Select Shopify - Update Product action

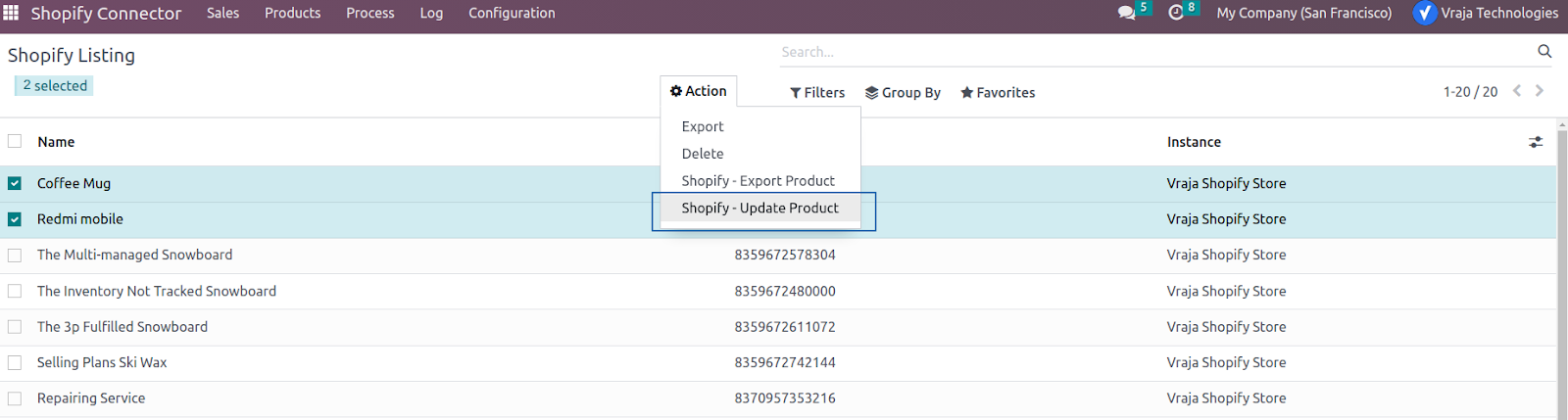click(760, 209)
